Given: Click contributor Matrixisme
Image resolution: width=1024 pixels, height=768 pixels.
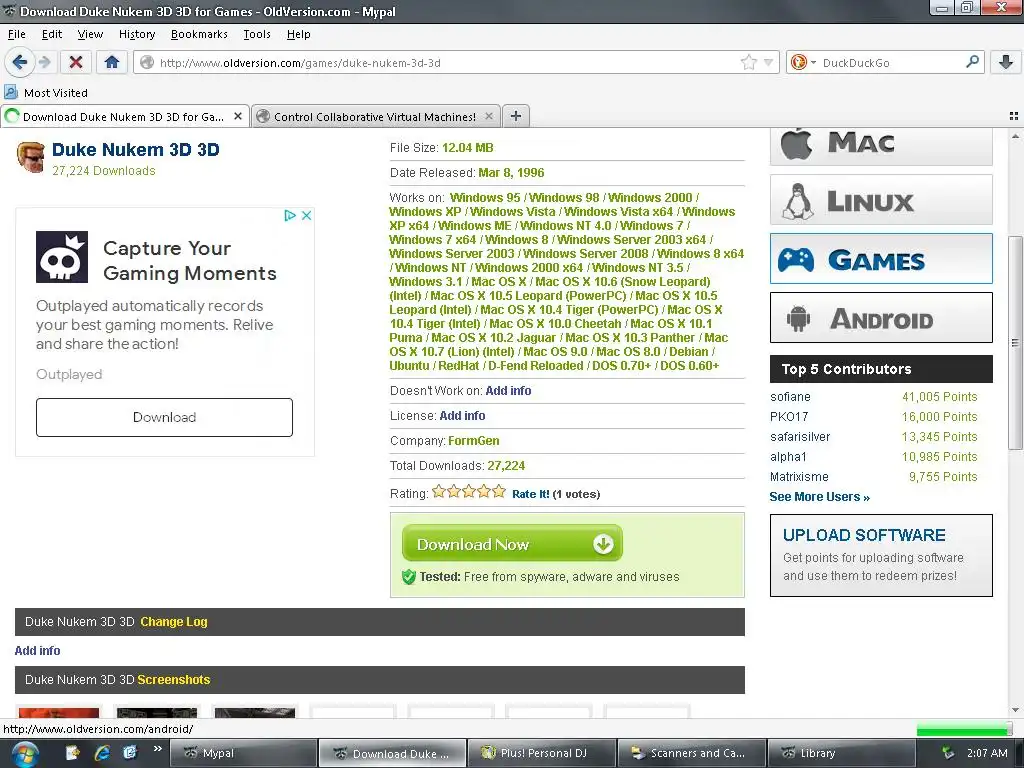Looking at the screenshot, I should (799, 477).
